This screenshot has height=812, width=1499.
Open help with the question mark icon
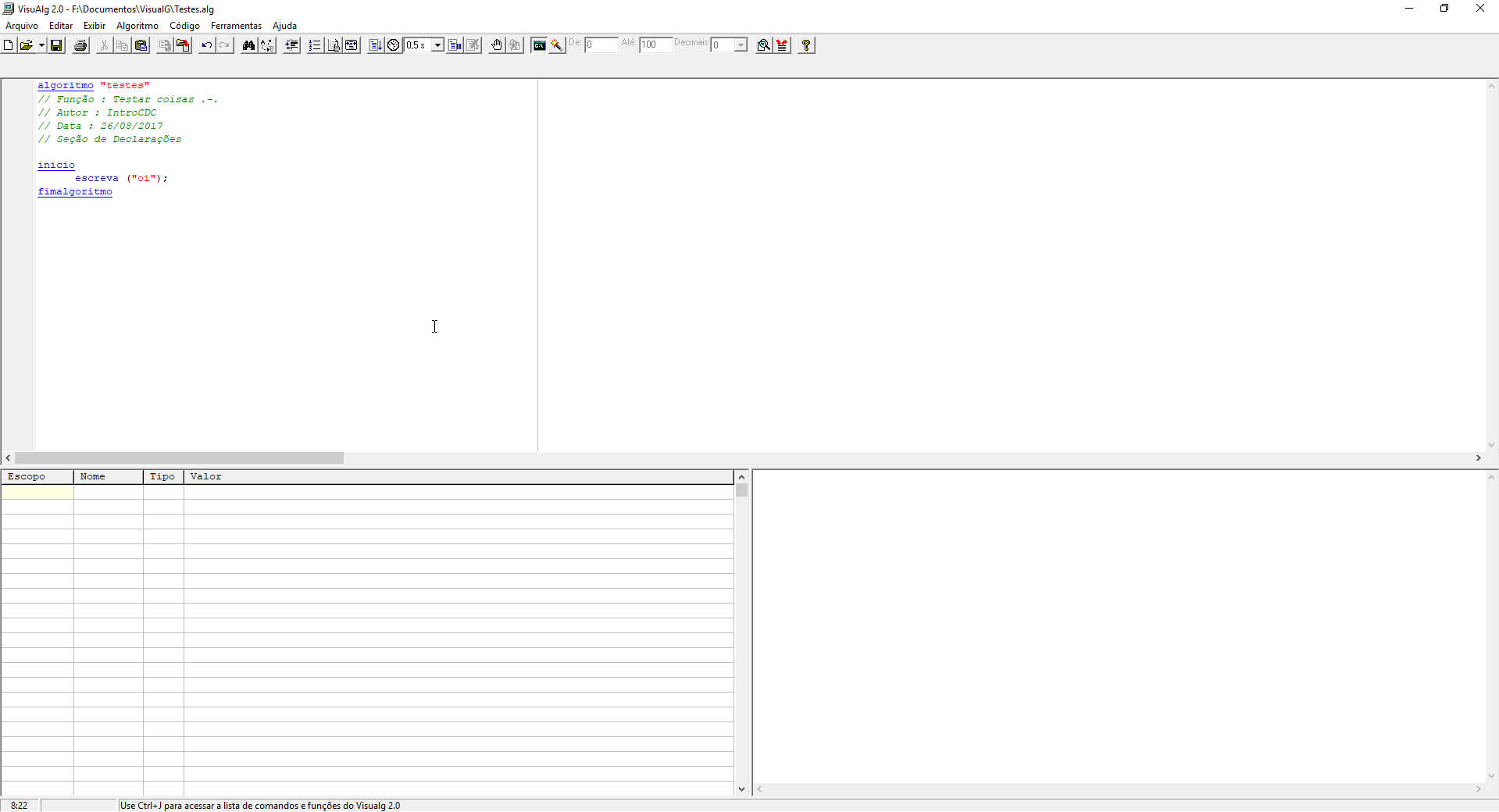point(806,45)
